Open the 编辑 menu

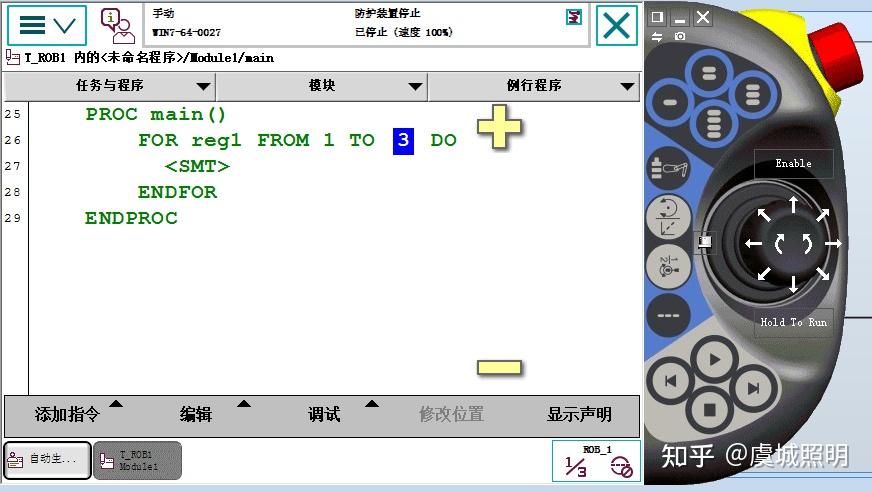[196, 414]
